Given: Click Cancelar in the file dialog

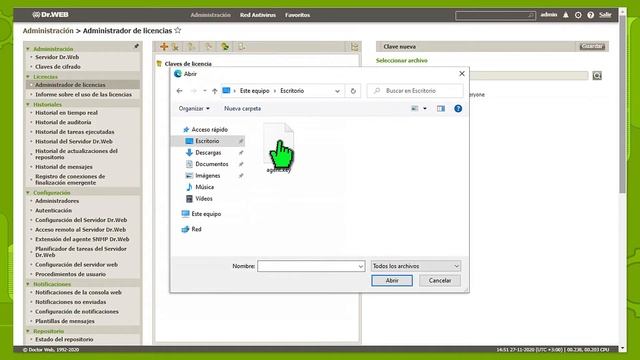Looking at the screenshot, I should [x=440, y=280].
